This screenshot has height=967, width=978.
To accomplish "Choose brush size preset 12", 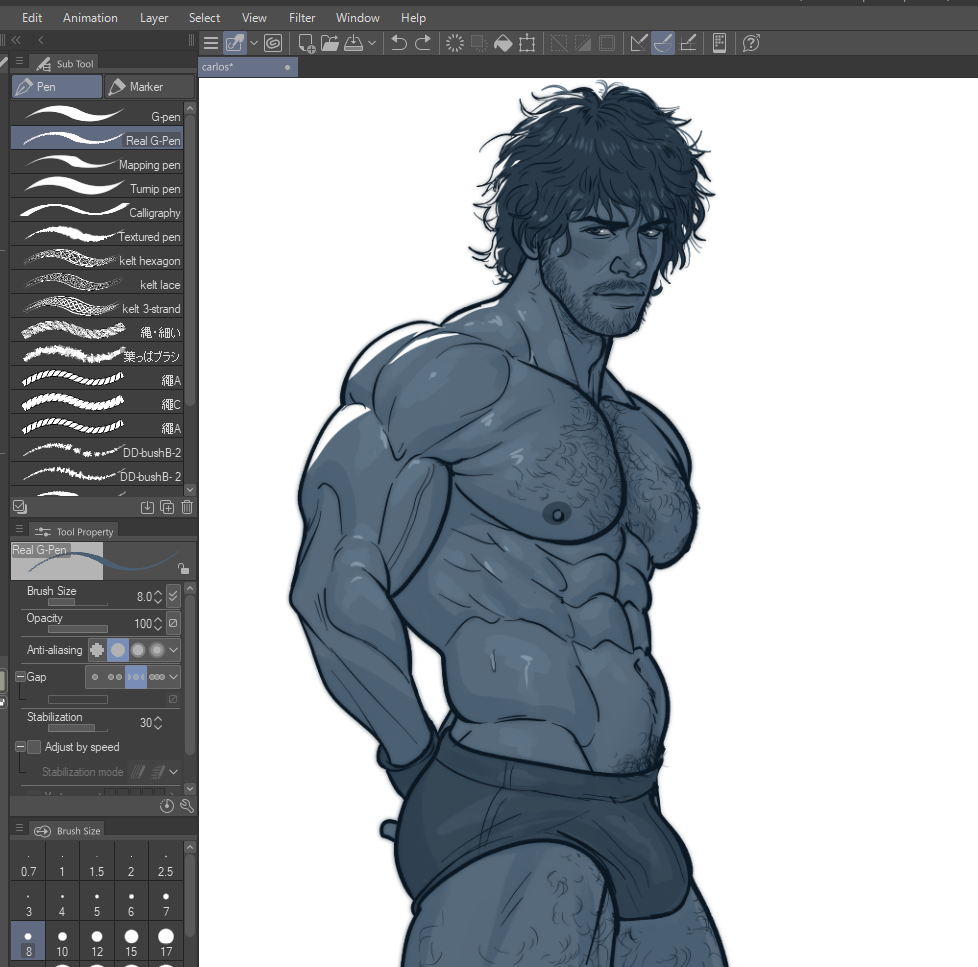I will [x=97, y=942].
